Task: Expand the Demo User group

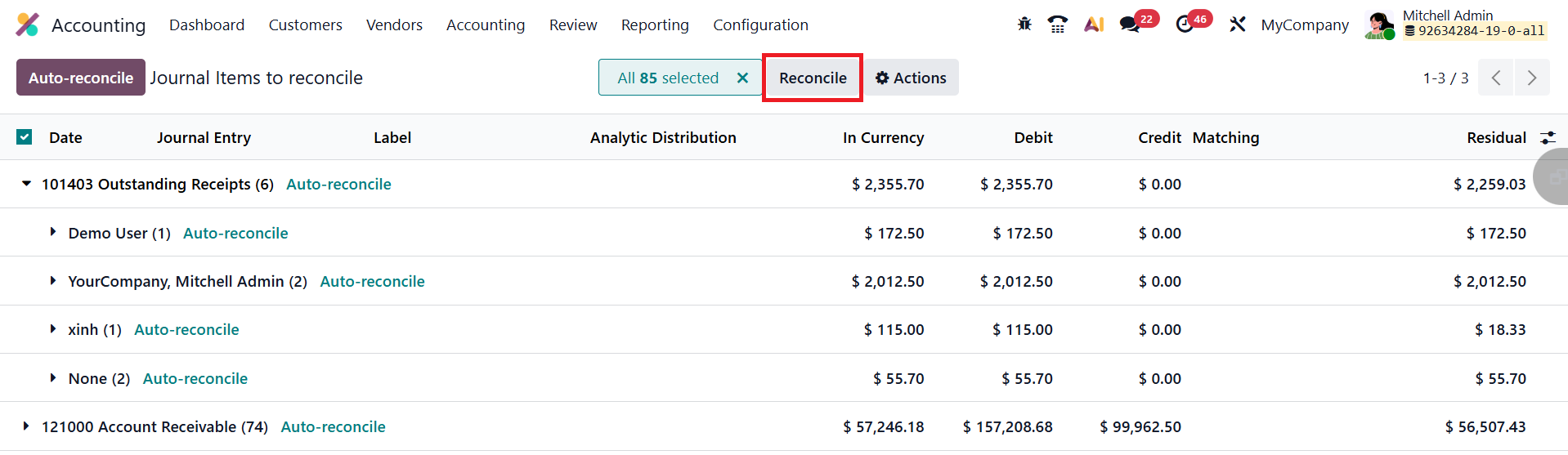Action: pos(53,233)
